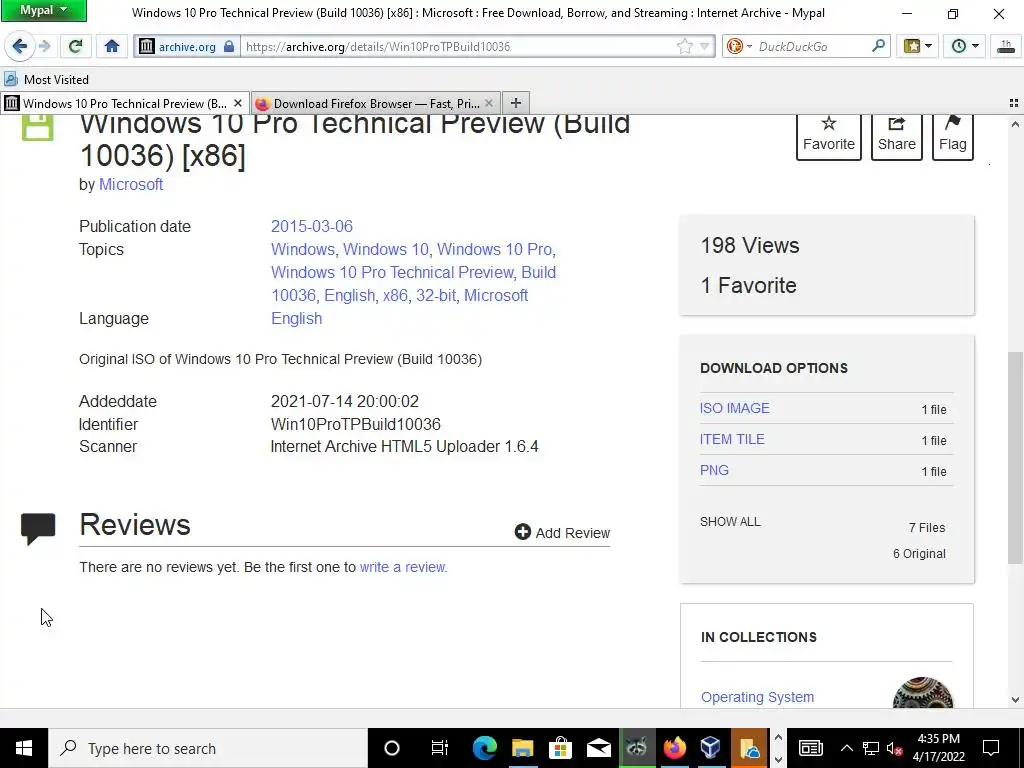Click the page vertical scrollbar thumb
Viewport: 1024px width, 768px height.
point(1015,457)
